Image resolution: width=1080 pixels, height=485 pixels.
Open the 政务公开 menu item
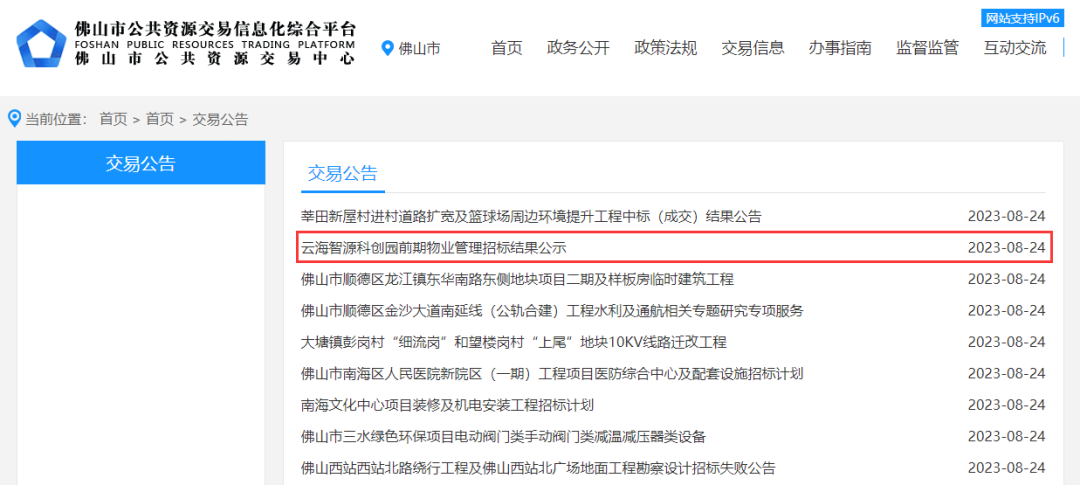(x=578, y=48)
